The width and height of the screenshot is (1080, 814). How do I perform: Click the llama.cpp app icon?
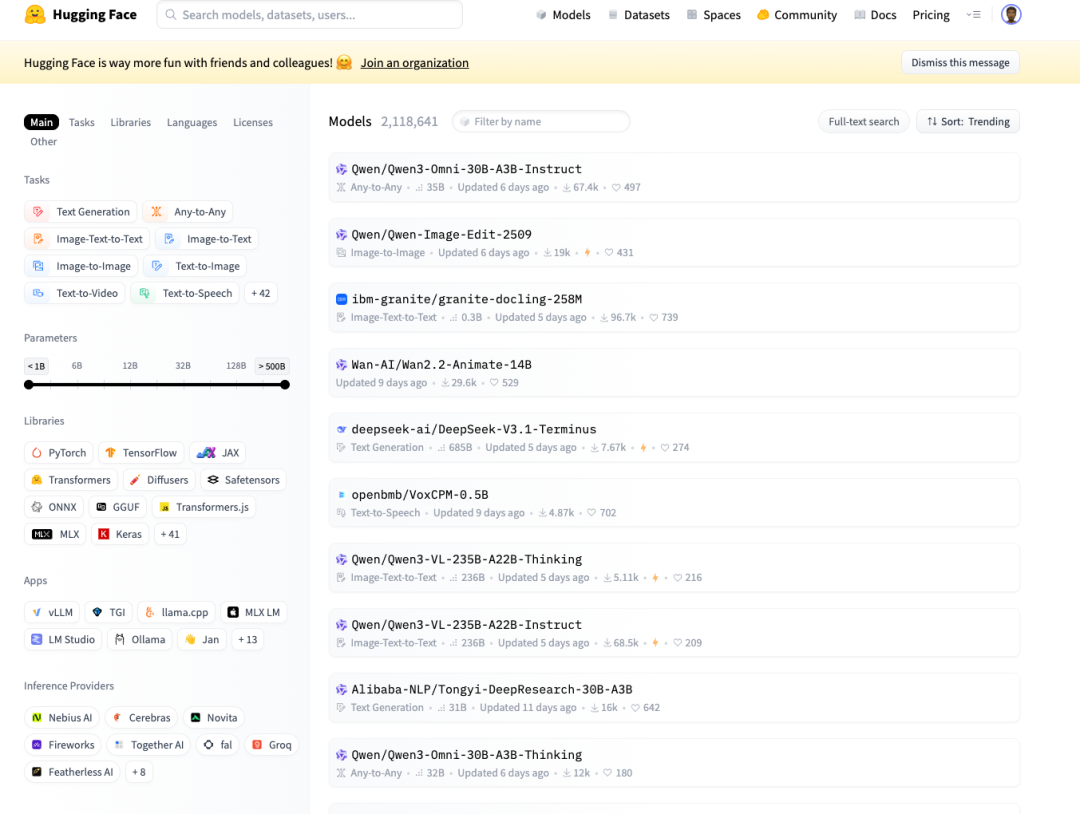coord(149,613)
